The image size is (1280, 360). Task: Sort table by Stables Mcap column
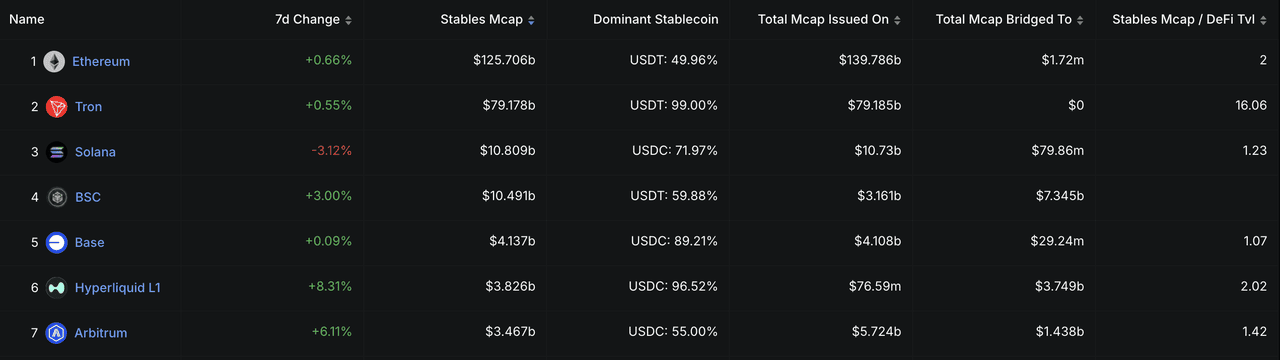click(487, 20)
